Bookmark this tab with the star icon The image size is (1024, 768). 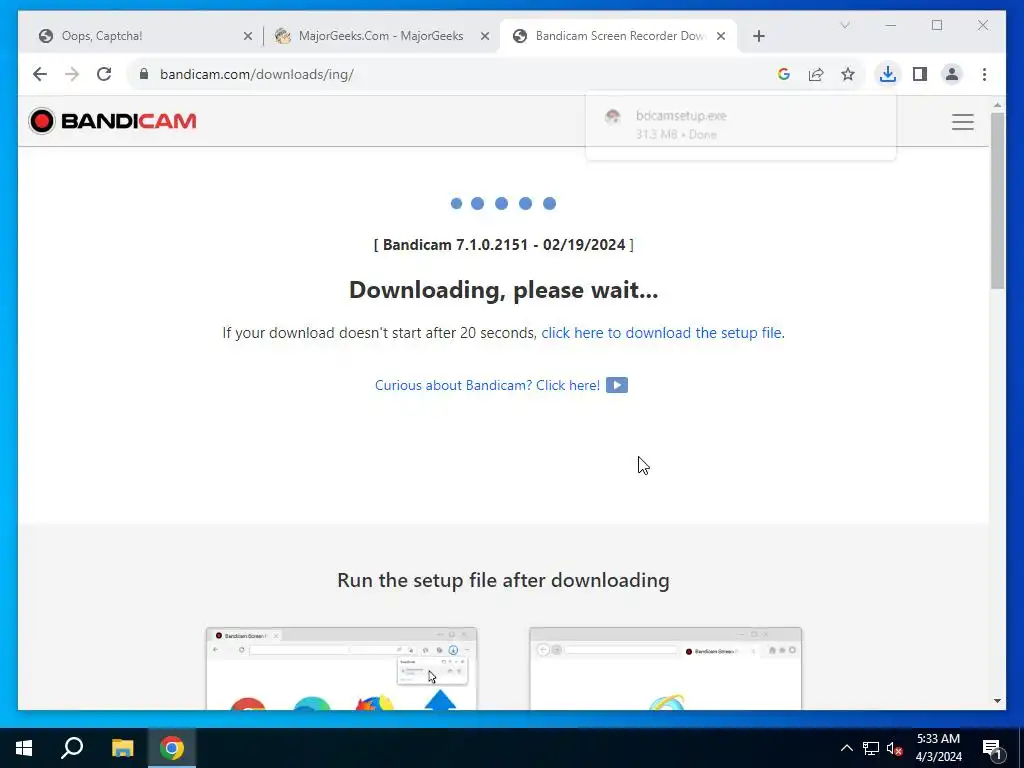pos(848,74)
